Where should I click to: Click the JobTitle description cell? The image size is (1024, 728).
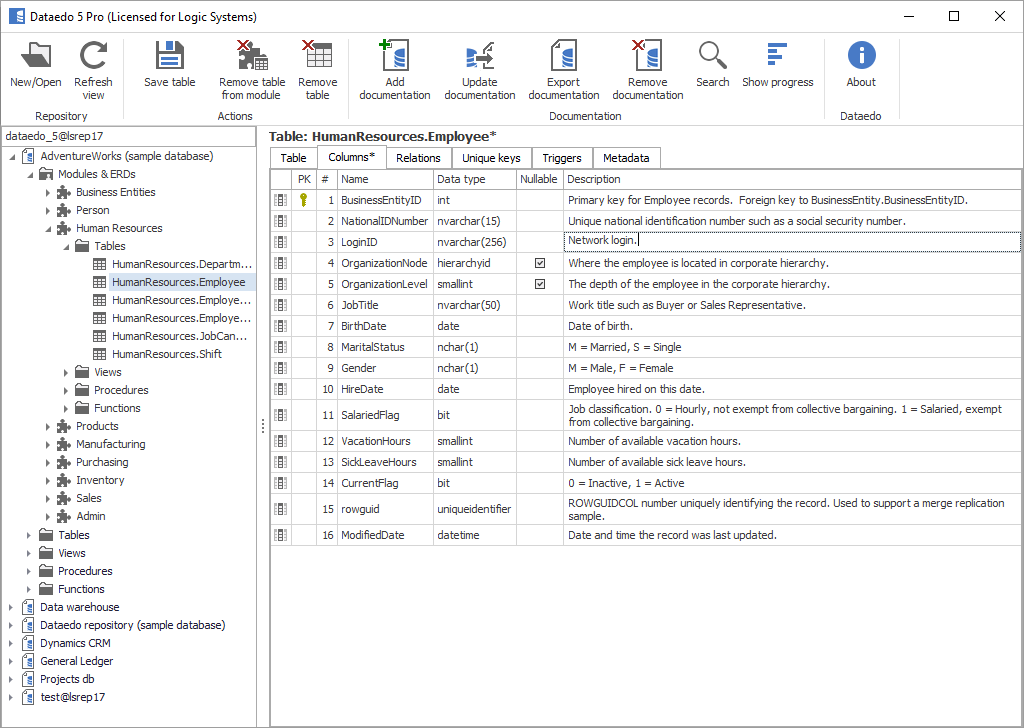[x=792, y=305]
